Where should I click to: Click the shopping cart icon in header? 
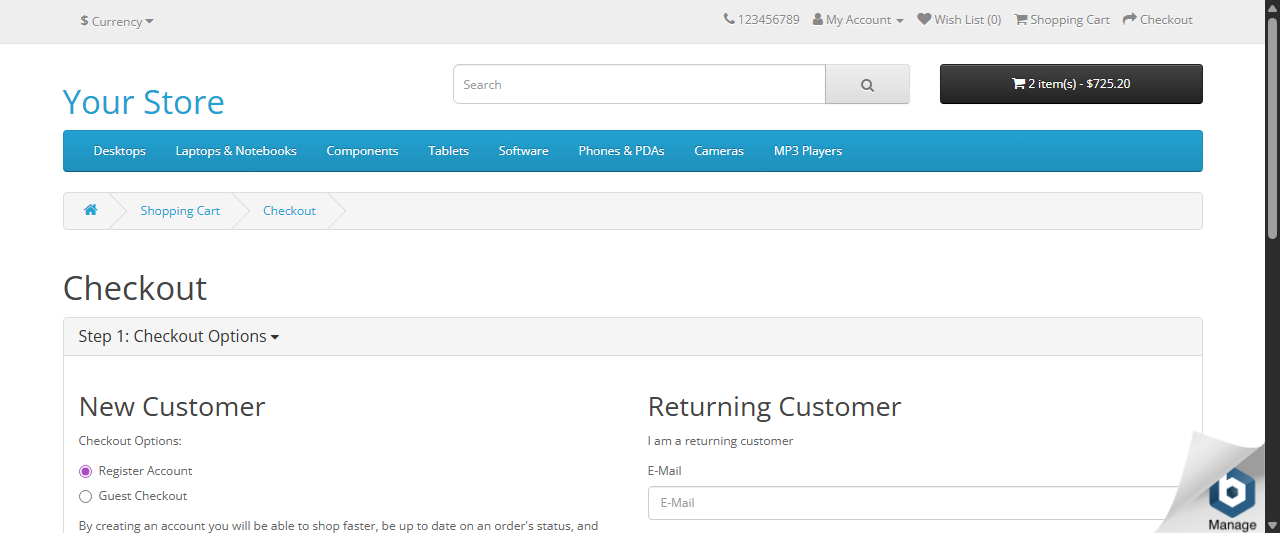point(1021,20)
